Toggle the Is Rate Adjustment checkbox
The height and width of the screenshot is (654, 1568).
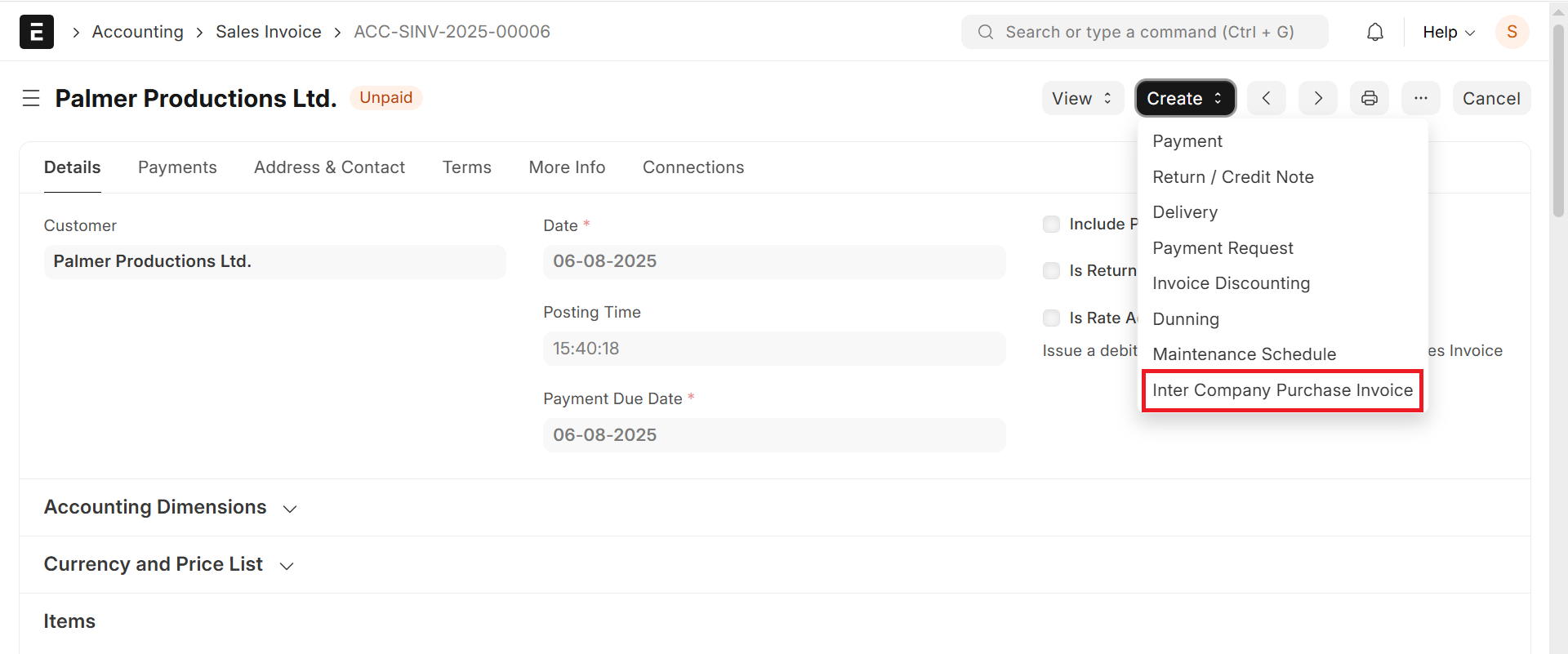point(1051,318)
